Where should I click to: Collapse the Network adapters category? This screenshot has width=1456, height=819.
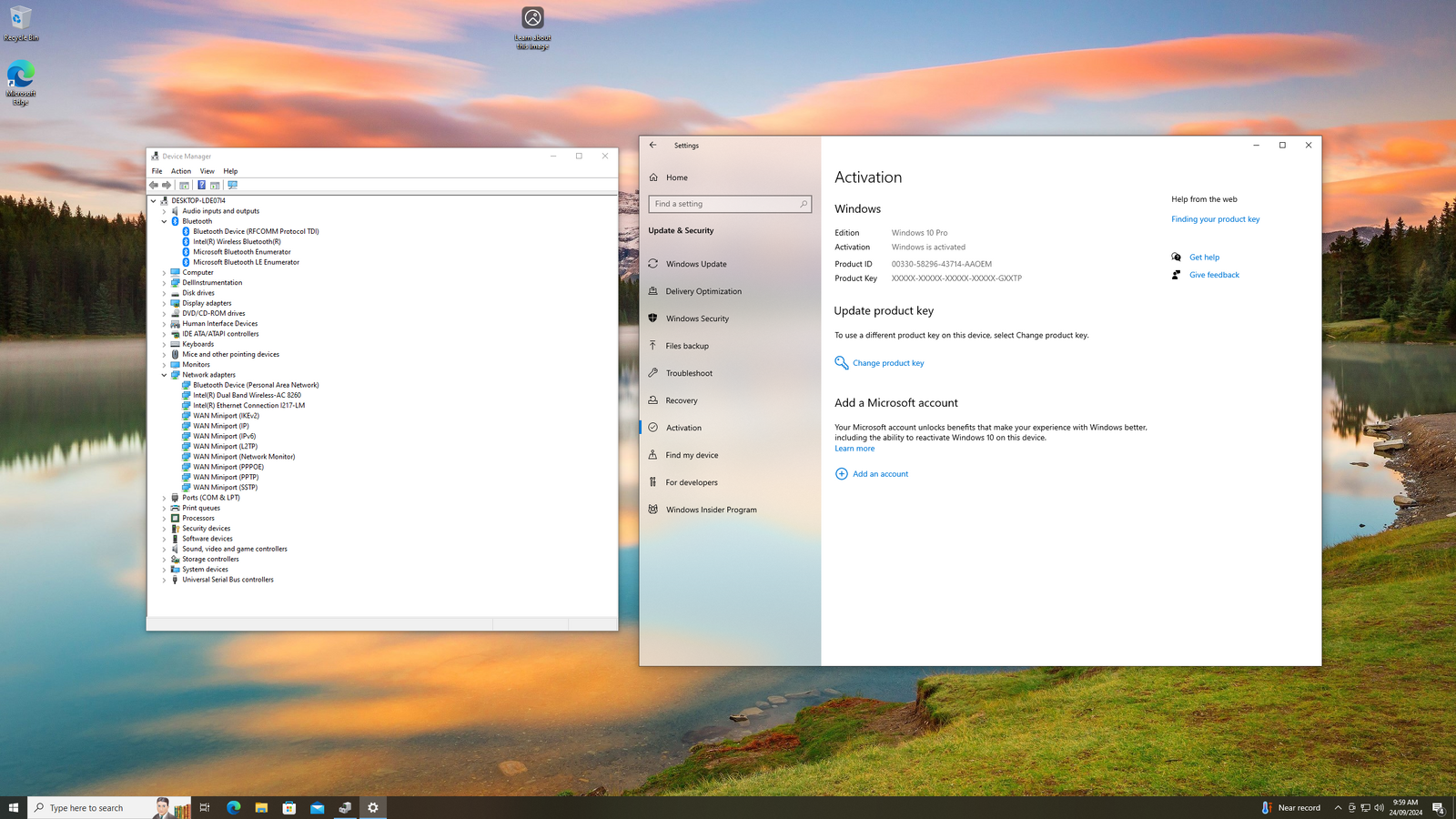165,375
